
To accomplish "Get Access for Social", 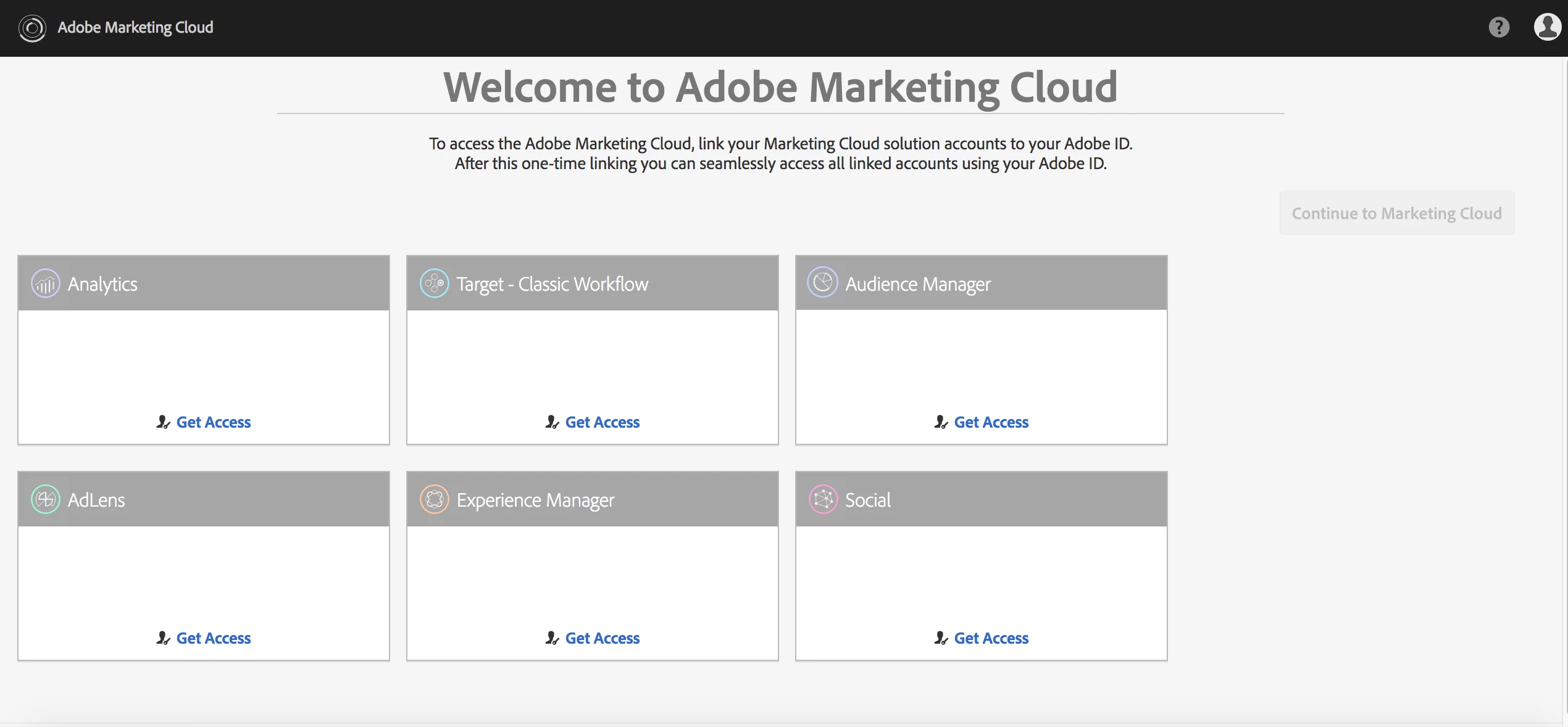I will coord(991,638).
